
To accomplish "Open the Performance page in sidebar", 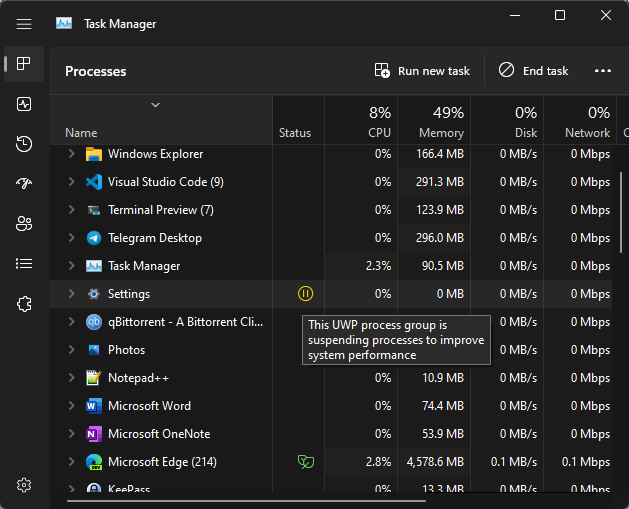I will 24,104.
